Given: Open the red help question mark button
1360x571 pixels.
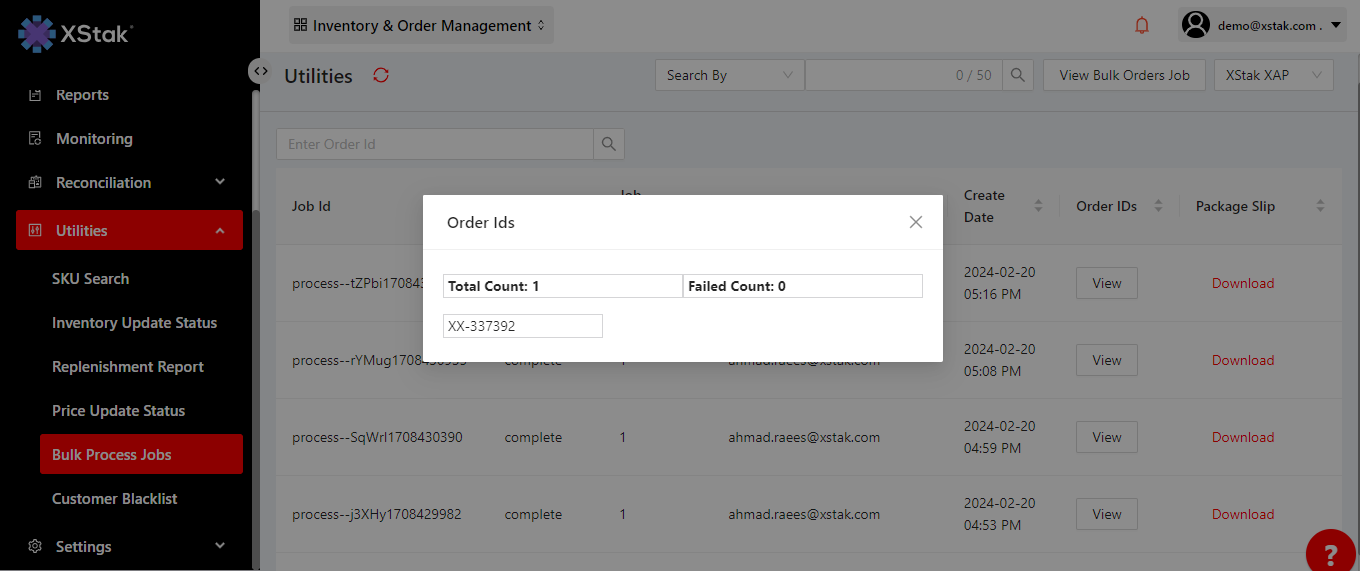Looking at the screenshot, I should [x=1331, y=553].
